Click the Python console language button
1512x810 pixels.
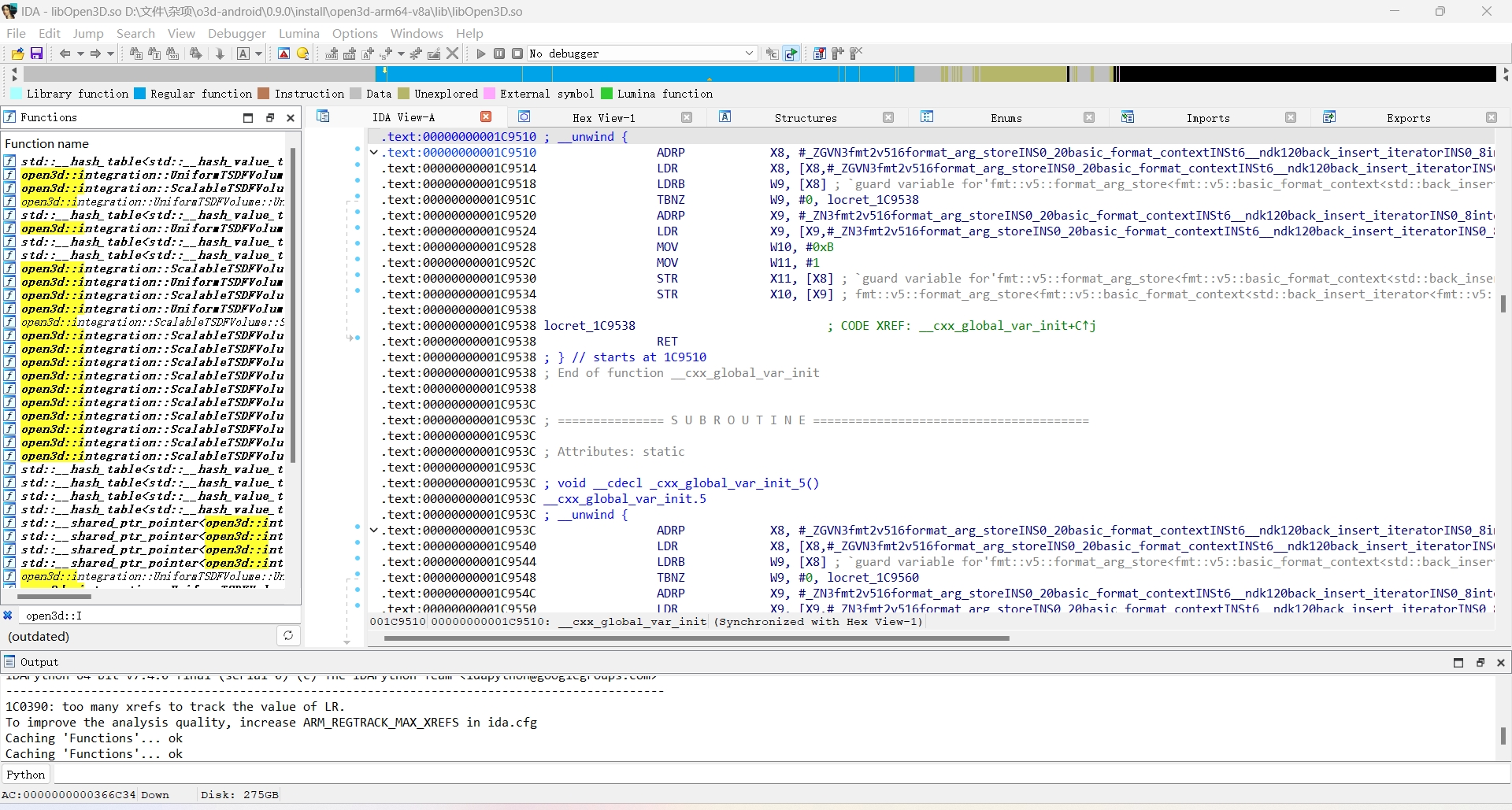click(26, 775)
